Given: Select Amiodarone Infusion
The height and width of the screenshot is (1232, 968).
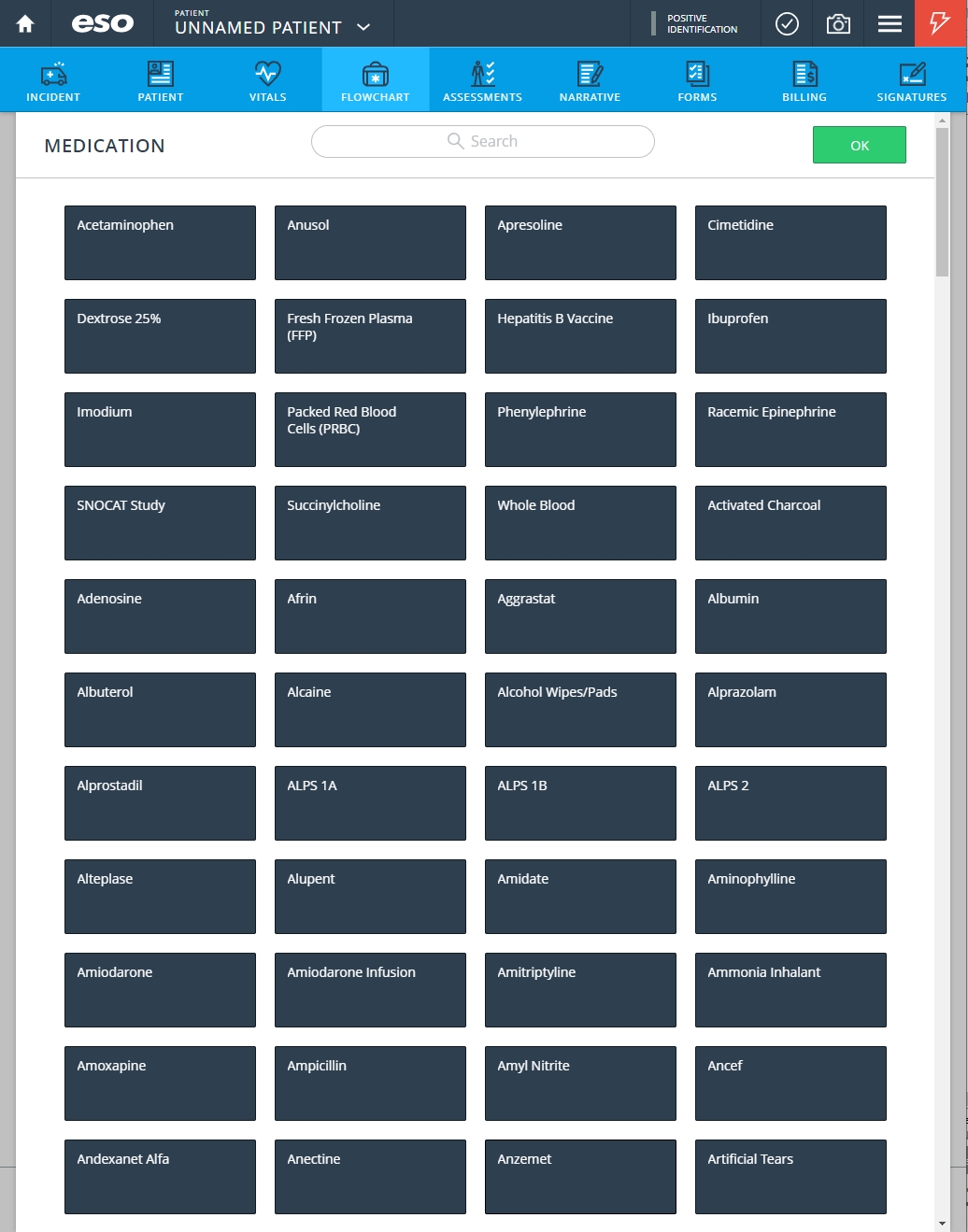Looking at the screenshot, I should [370, 990].
